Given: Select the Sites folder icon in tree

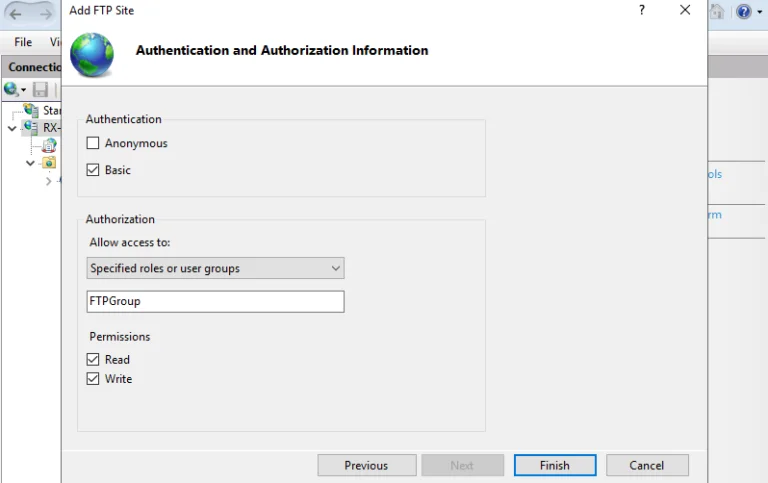Looking at the screenshot, I should pyautogui.click(x=49, y=162).
